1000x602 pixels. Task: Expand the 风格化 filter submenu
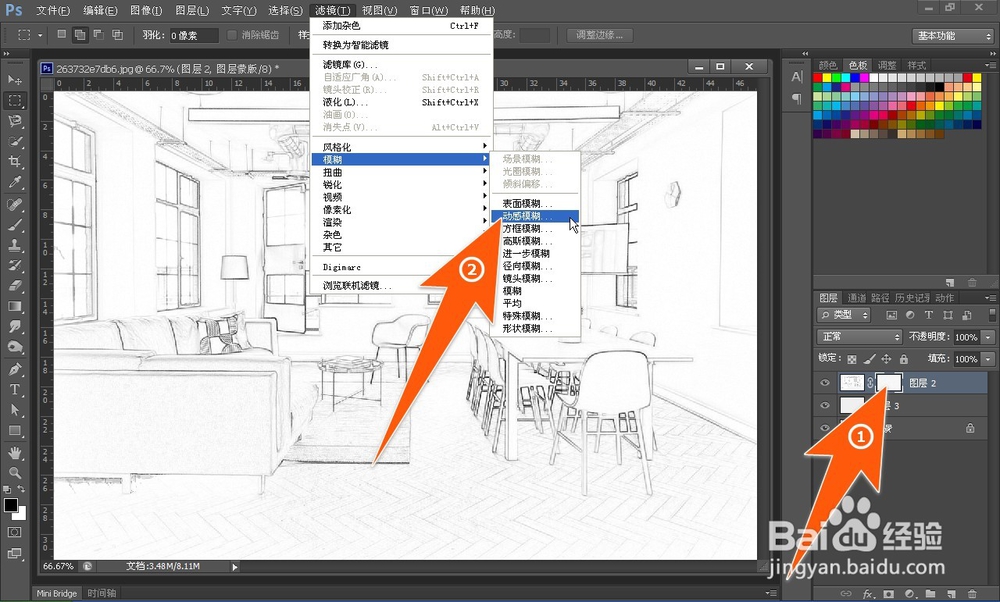click(402, 147)
